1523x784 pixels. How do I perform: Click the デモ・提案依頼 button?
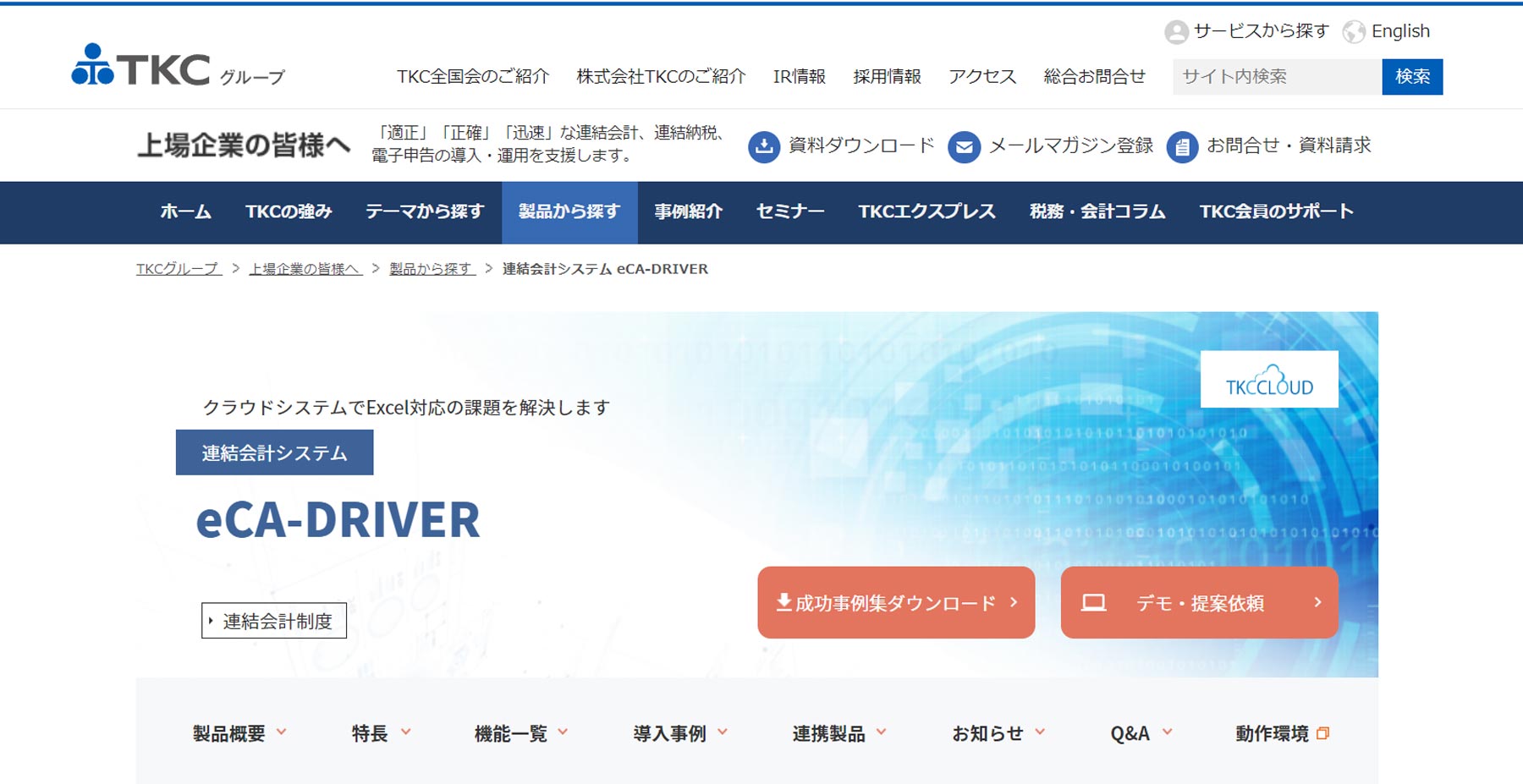click(1200, 603)
